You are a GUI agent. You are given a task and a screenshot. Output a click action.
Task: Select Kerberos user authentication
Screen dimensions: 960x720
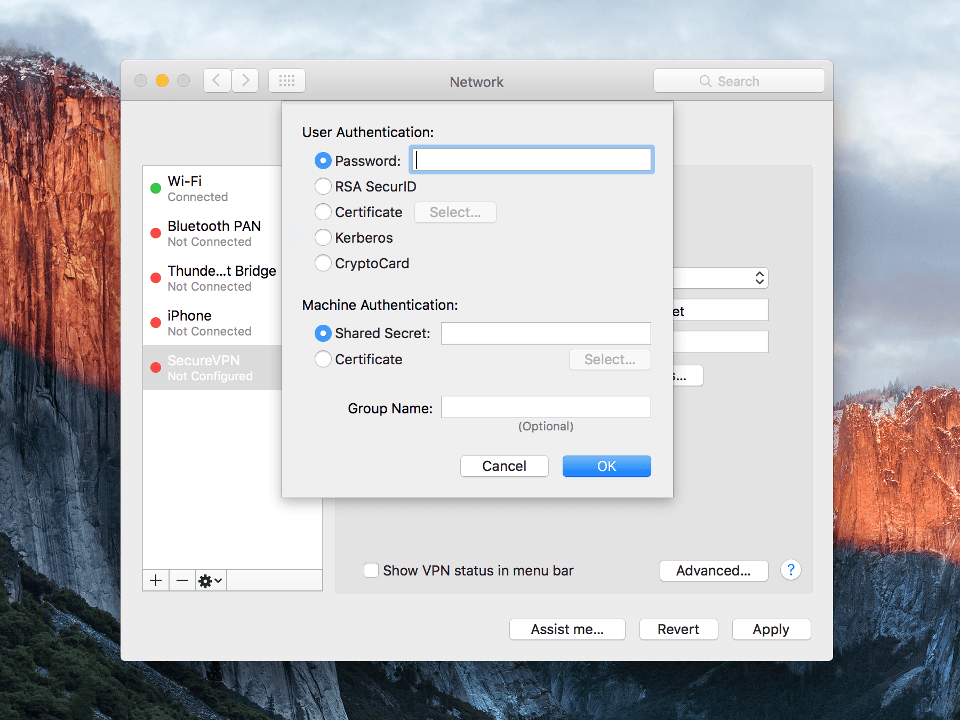(x=324, y=238)
